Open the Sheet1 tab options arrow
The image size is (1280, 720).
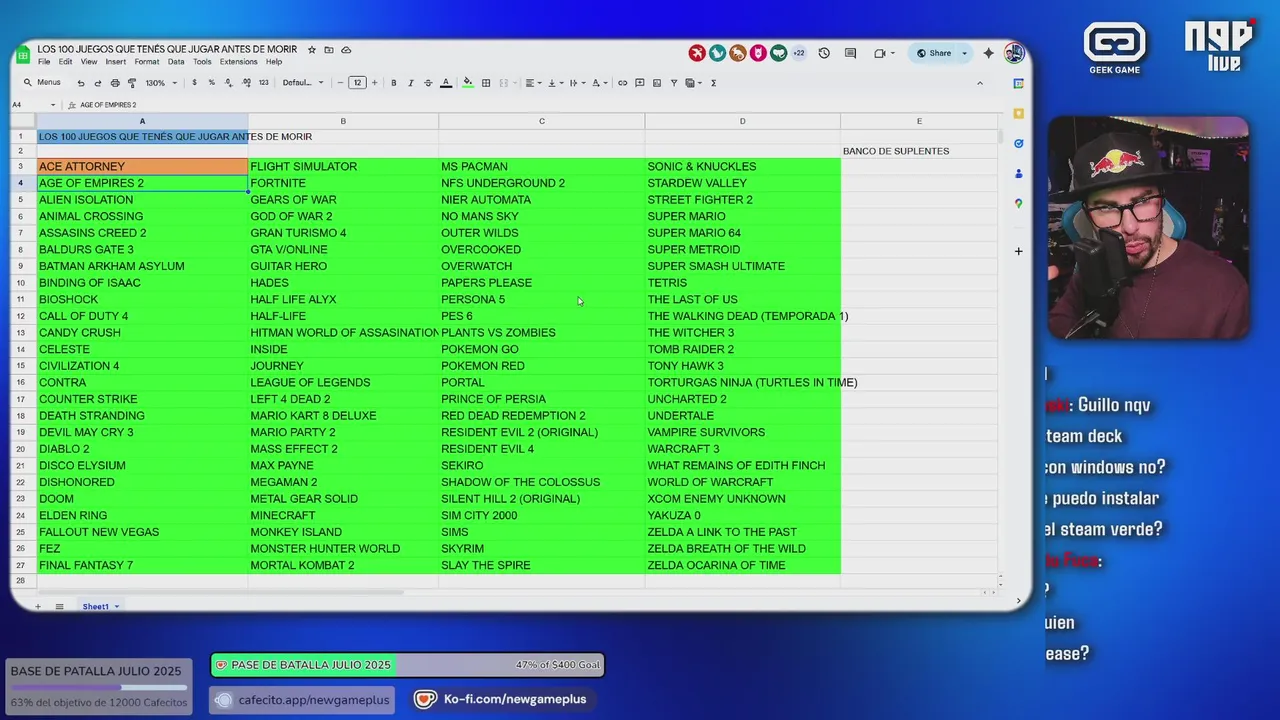pos(116,607)
